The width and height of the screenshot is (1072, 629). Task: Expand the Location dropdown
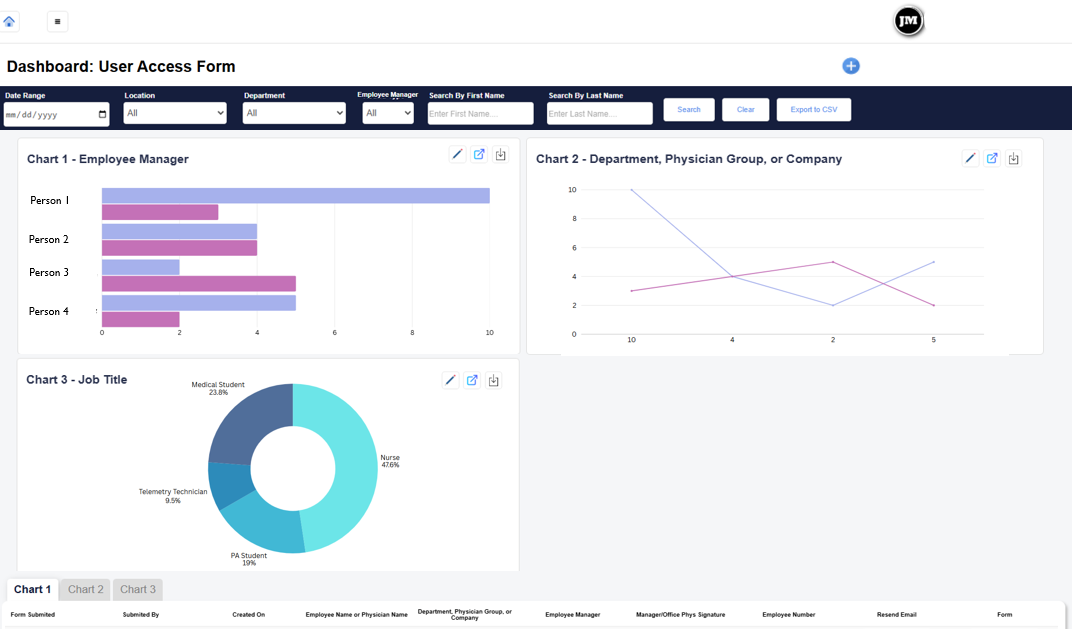[x=175, y=114]
